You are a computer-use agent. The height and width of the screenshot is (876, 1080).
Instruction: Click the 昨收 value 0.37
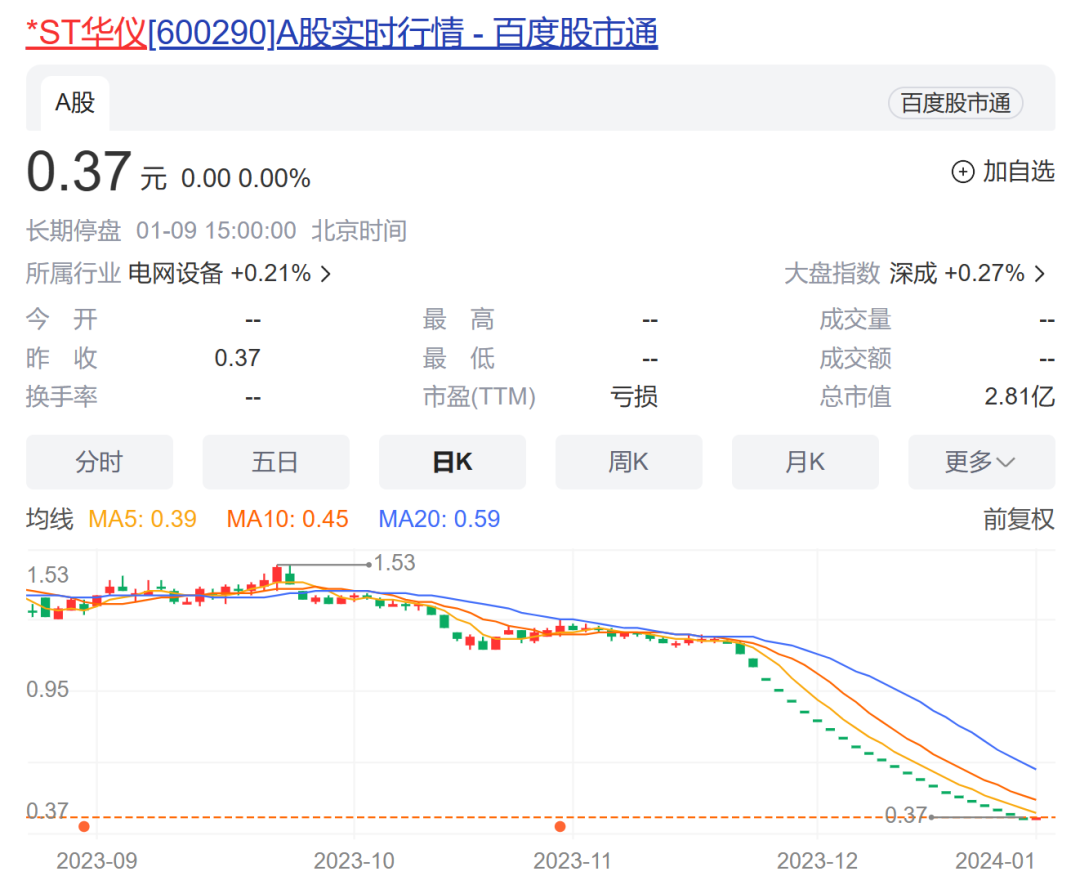coord(237,358)
